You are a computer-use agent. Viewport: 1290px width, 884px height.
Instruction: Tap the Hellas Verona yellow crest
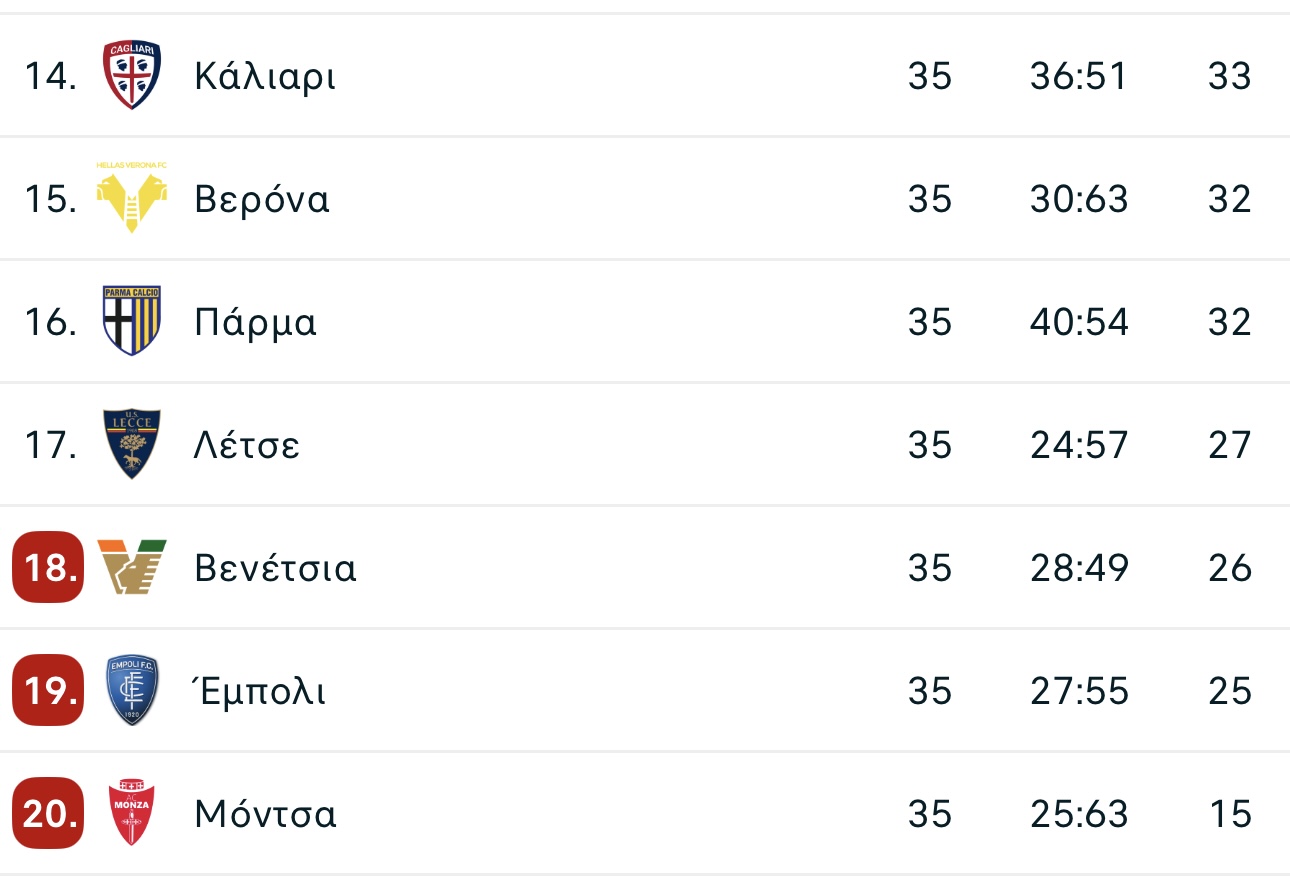(x=131, y=197)
